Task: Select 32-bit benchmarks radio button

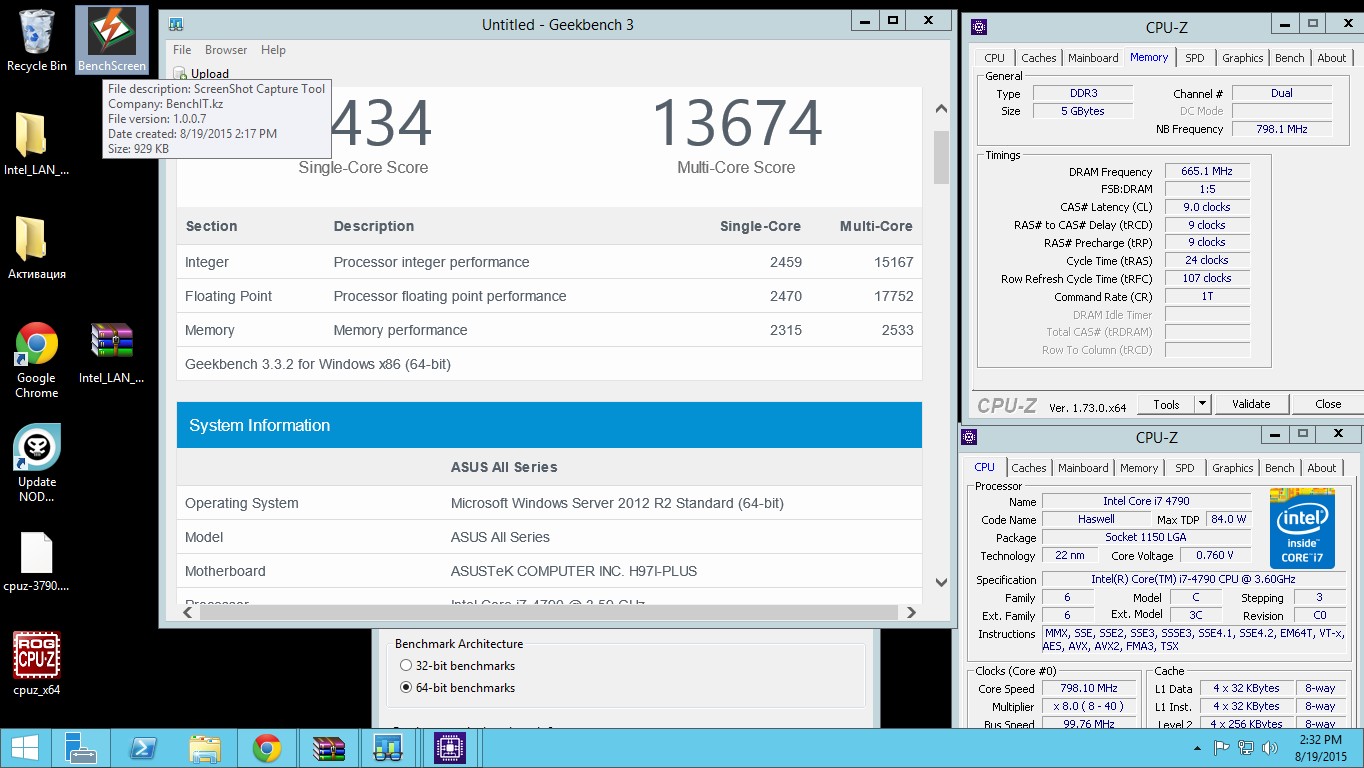Action: click(x=406, y=666)
